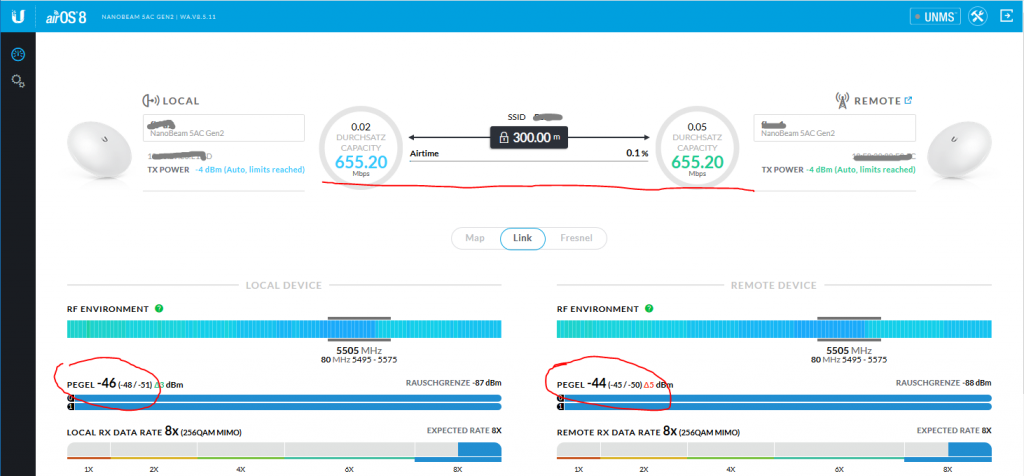Click the LOCAL RX DATA RATE 8X label
1024x476 pixels.
click(156, 432)
